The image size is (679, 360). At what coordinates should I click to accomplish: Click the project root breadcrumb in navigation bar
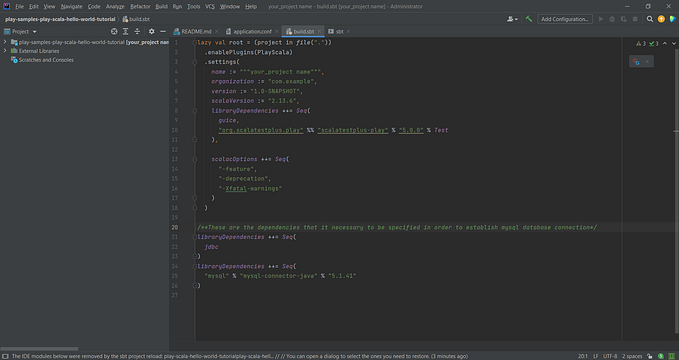[x=60, y=19]
